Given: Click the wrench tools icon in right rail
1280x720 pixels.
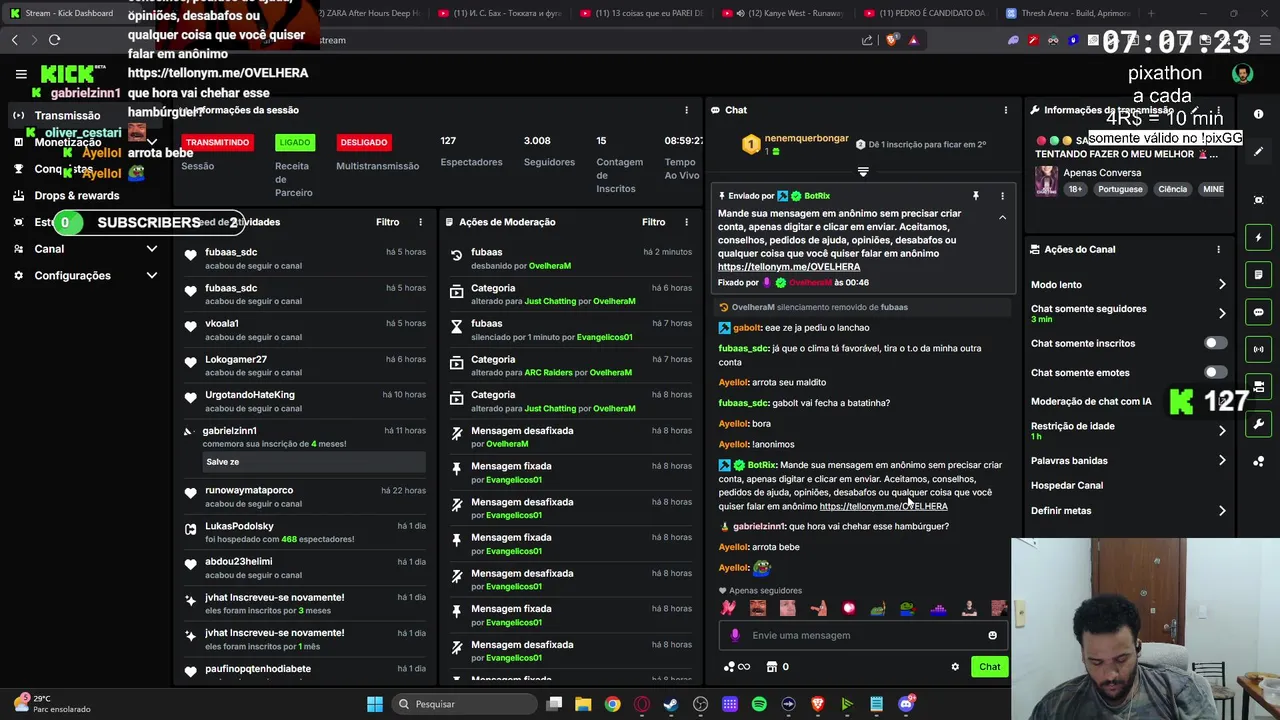Looking at the screenshot, I should (1259, 424).
